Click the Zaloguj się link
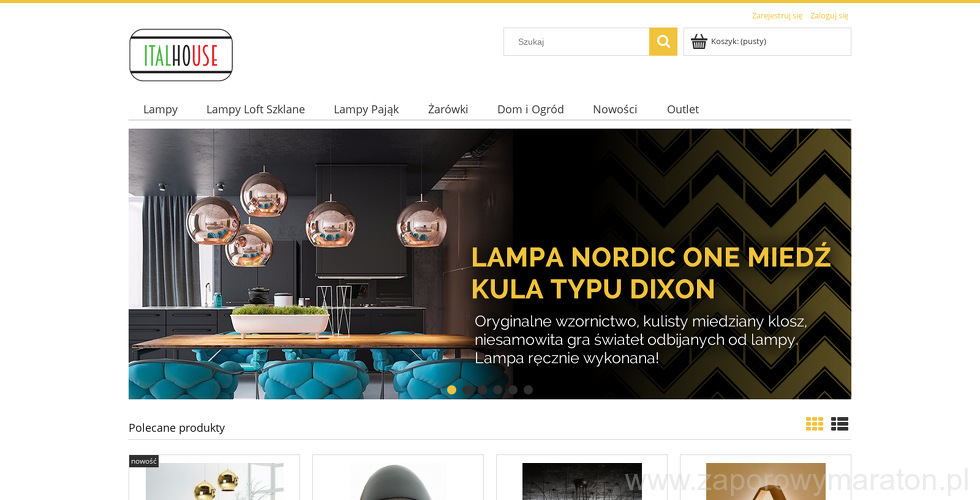This screenshot has width=980, height=500. (829, 16)
